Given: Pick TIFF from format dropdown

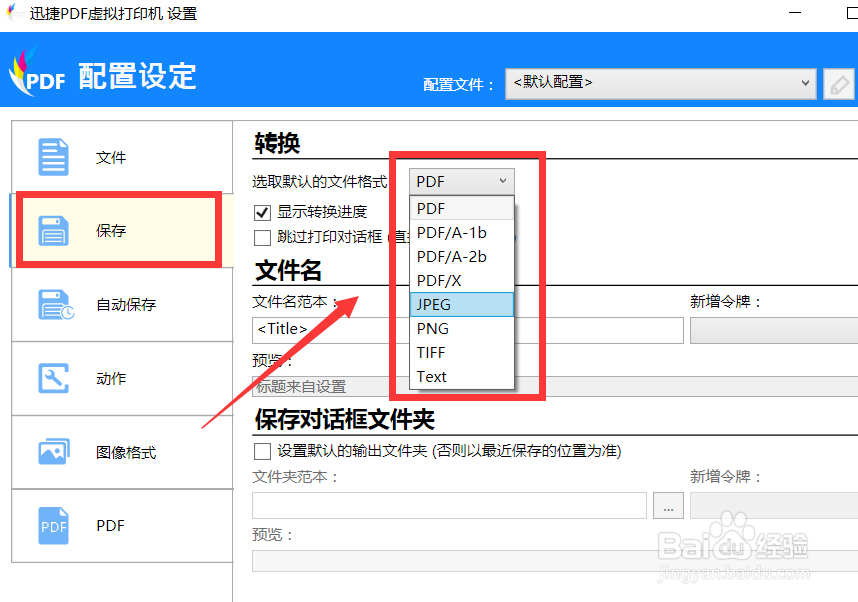Looking at the screenshot, I should tap(462, 352).
